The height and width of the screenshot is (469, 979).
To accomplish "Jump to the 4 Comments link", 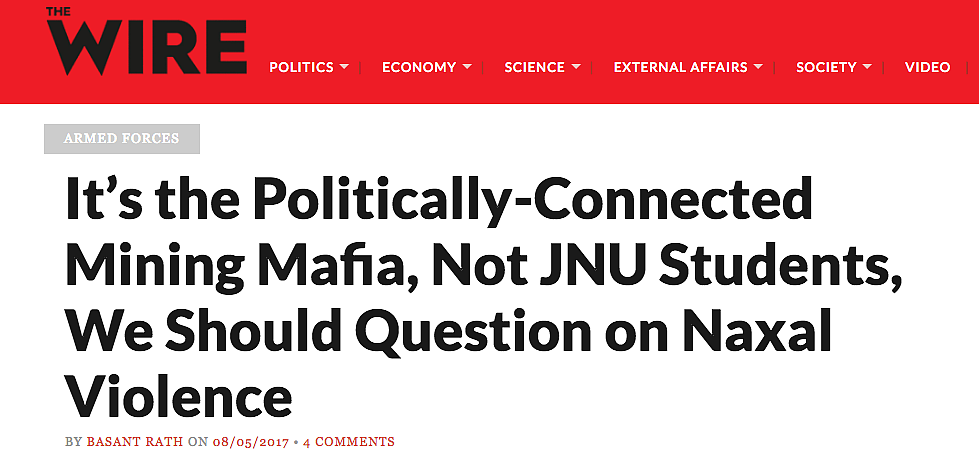I will tap(349, 442).
